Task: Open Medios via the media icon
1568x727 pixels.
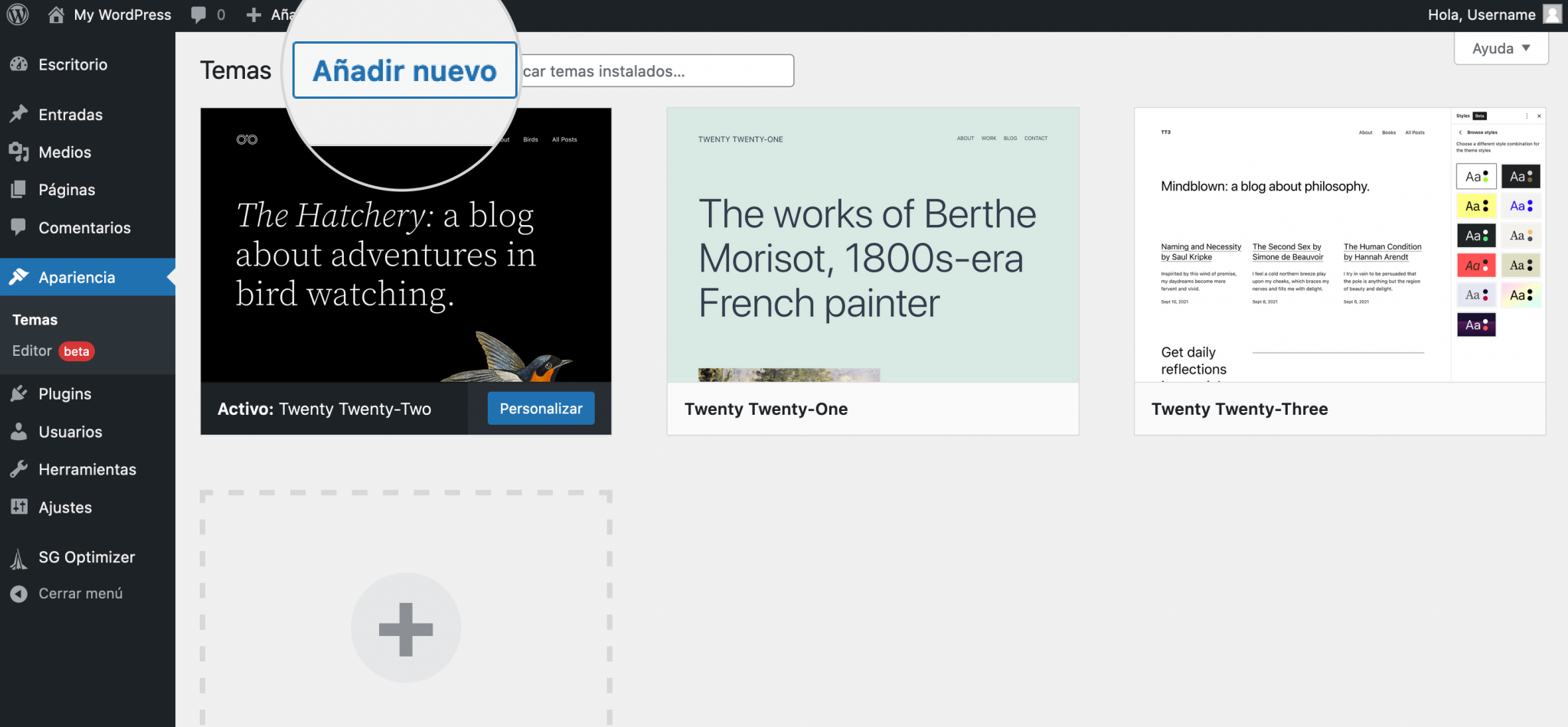Action: click(19, 152)
